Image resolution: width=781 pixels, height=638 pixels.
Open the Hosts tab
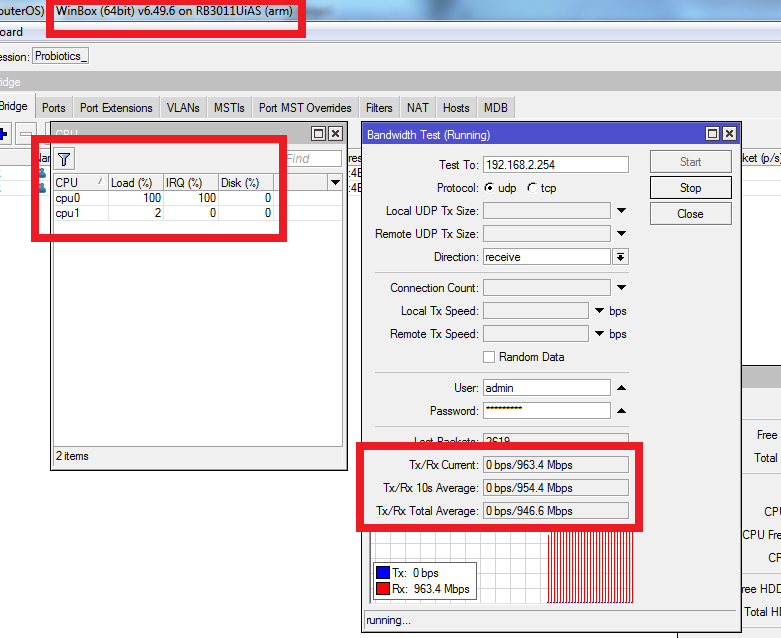pos(456,108)
